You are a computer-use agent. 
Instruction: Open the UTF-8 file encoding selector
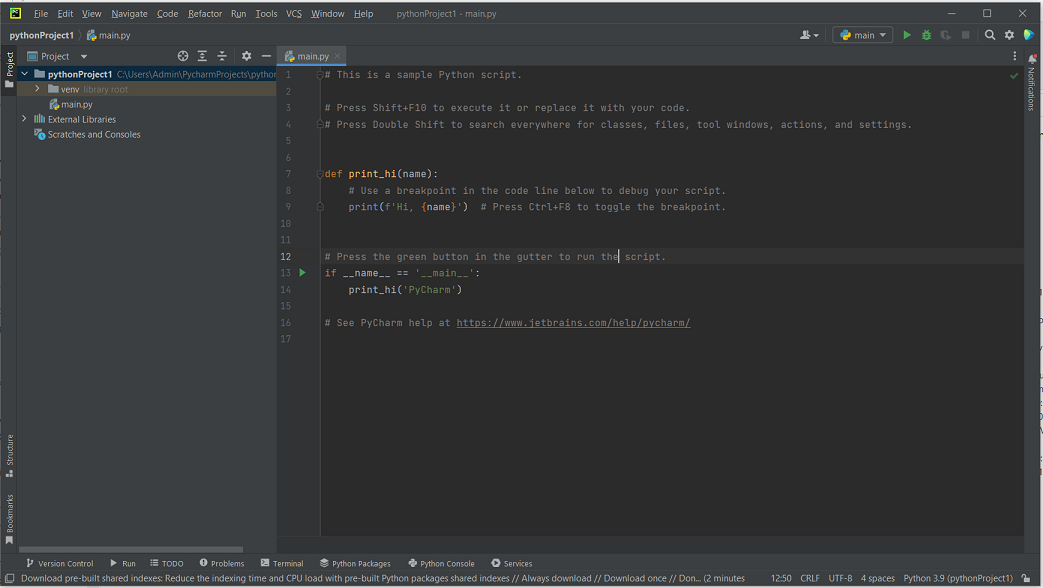(840, 579)
